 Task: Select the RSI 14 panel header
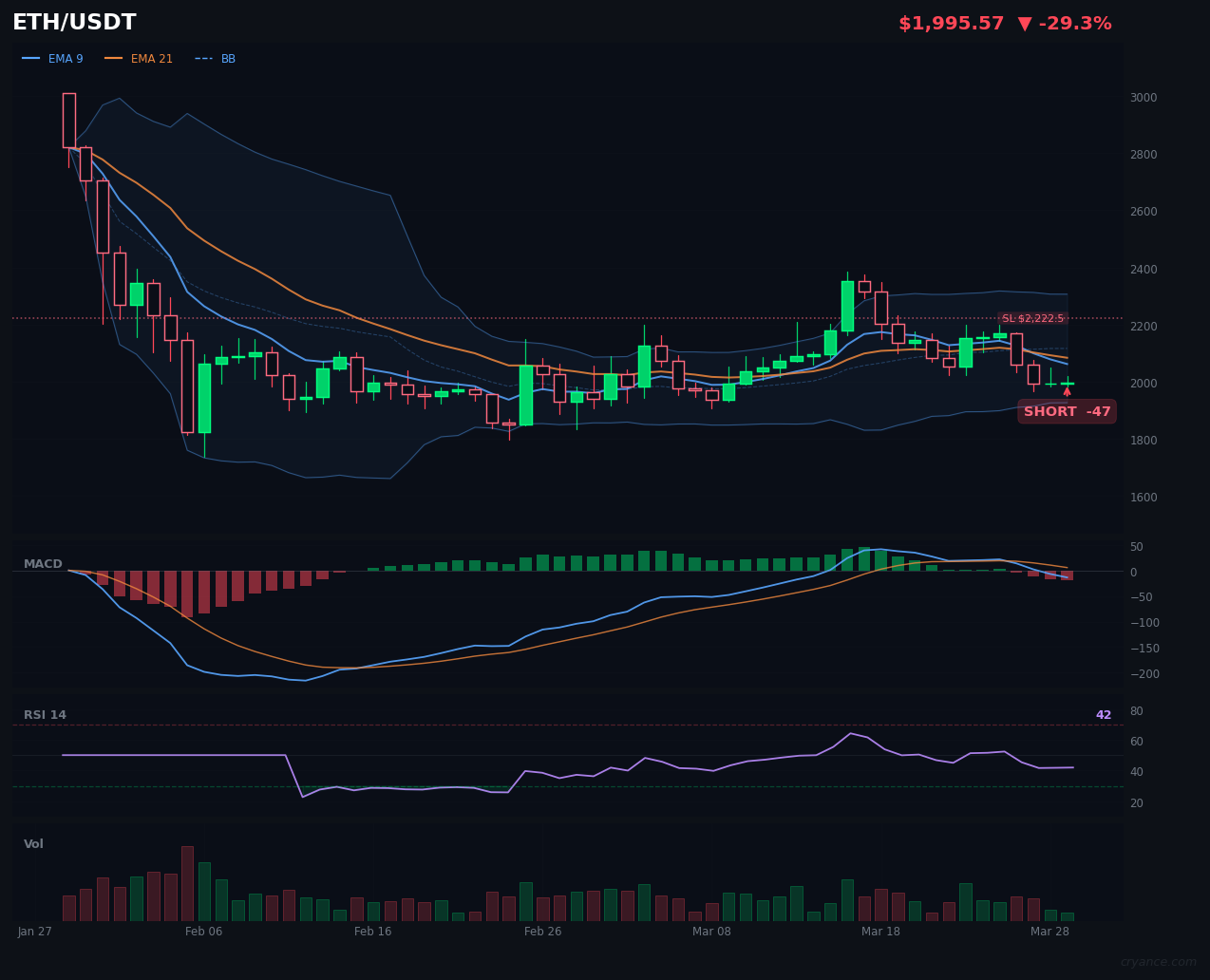46,714
